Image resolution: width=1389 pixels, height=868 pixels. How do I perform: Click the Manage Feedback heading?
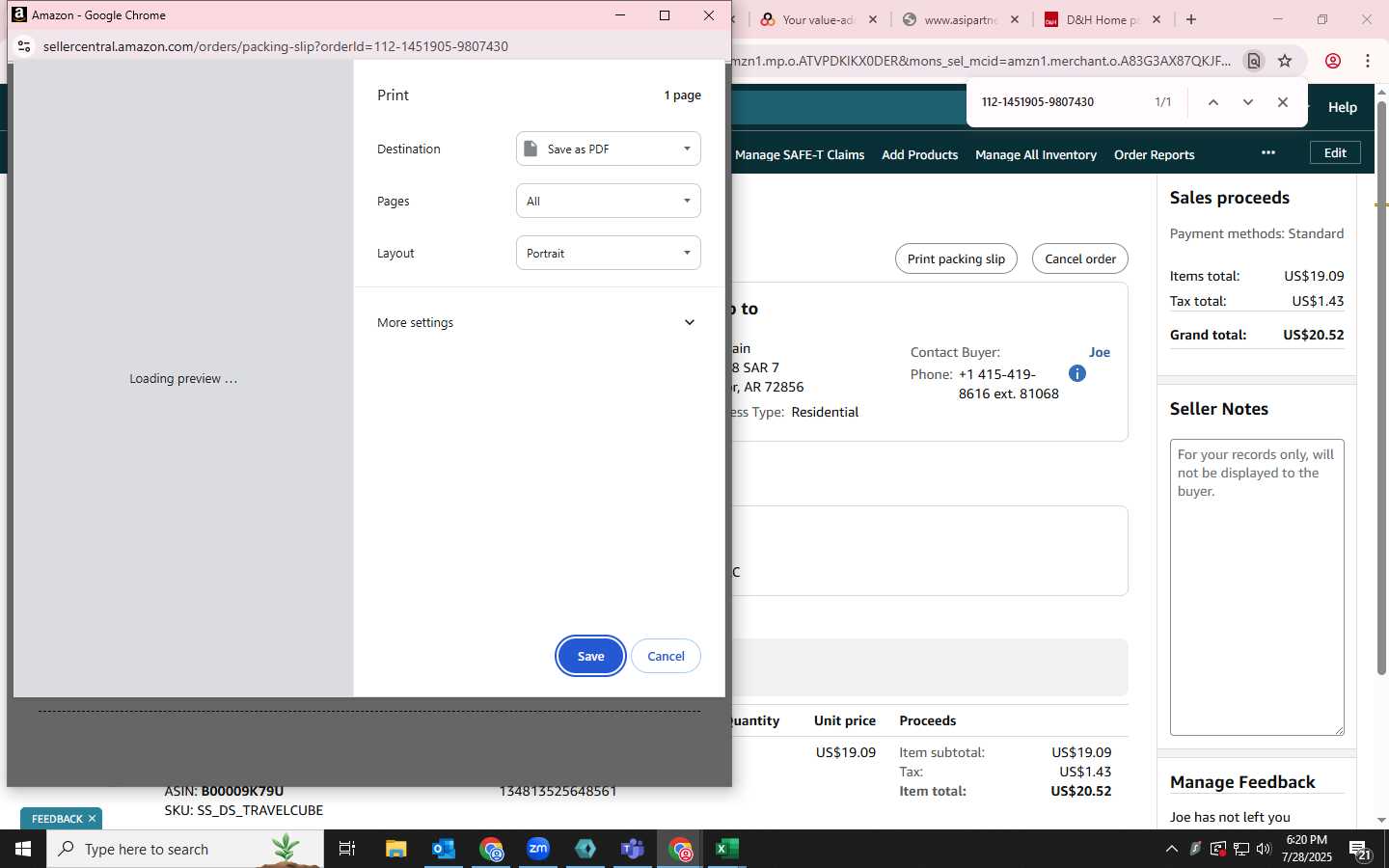point(1242,782)
